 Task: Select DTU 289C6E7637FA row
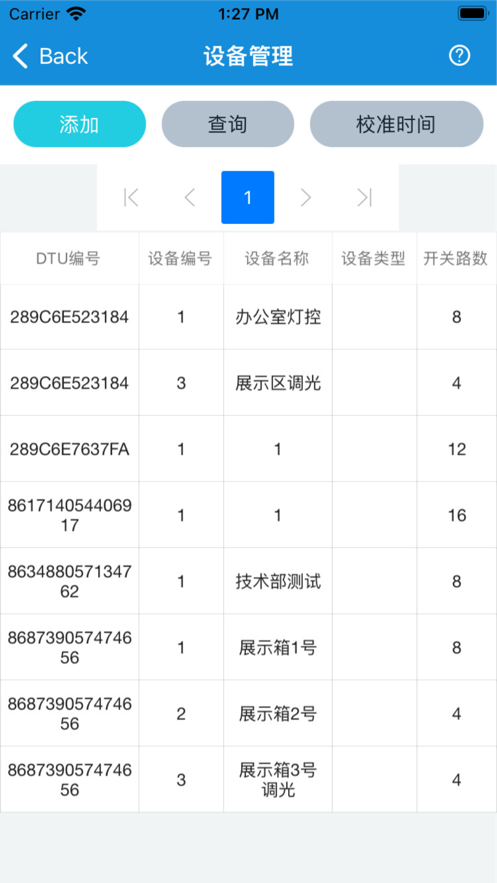[x=248, y=449]
